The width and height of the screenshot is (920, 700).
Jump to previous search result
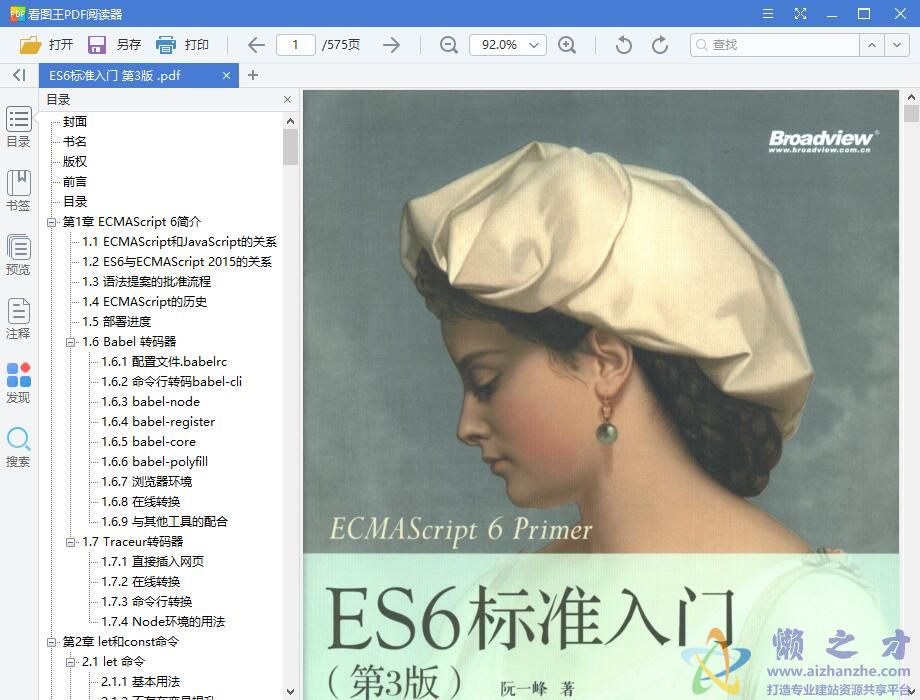[x=872, y=45]
